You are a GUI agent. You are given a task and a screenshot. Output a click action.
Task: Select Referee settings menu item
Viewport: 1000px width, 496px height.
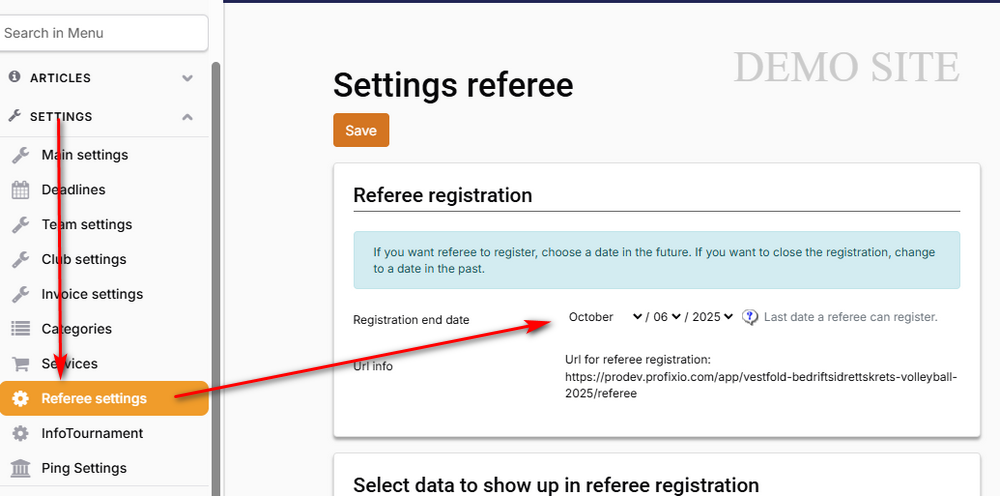(x=94, y=399)
